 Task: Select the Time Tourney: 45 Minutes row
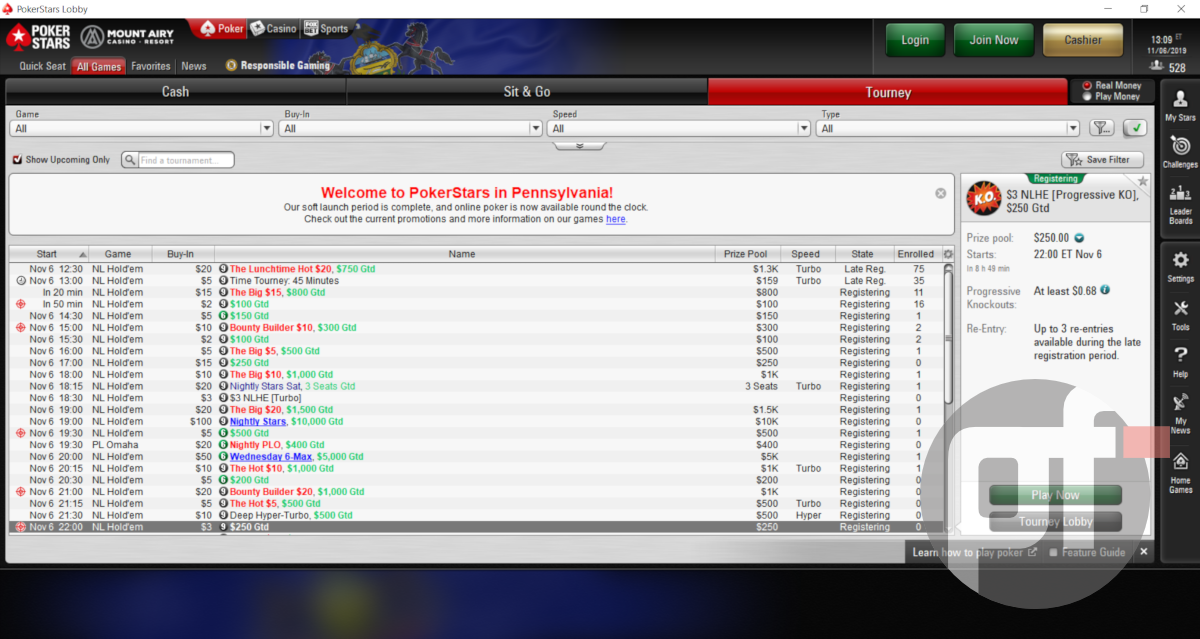coord(476,281)
